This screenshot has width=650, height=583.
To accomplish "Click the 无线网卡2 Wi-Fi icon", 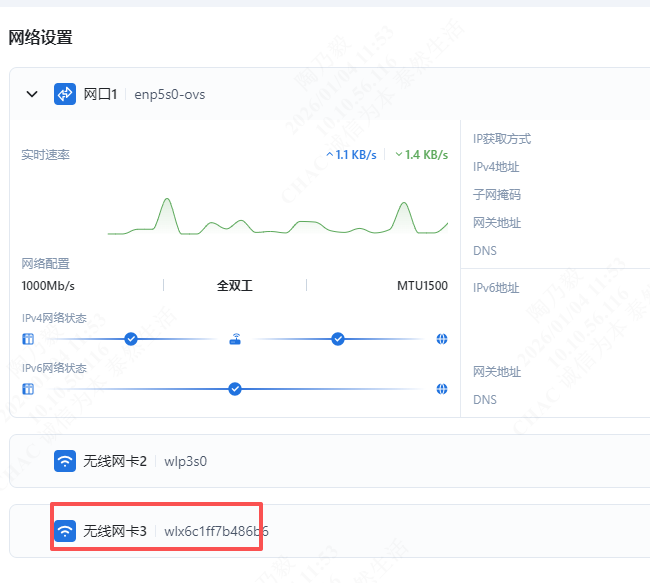I will pos(65,461).
